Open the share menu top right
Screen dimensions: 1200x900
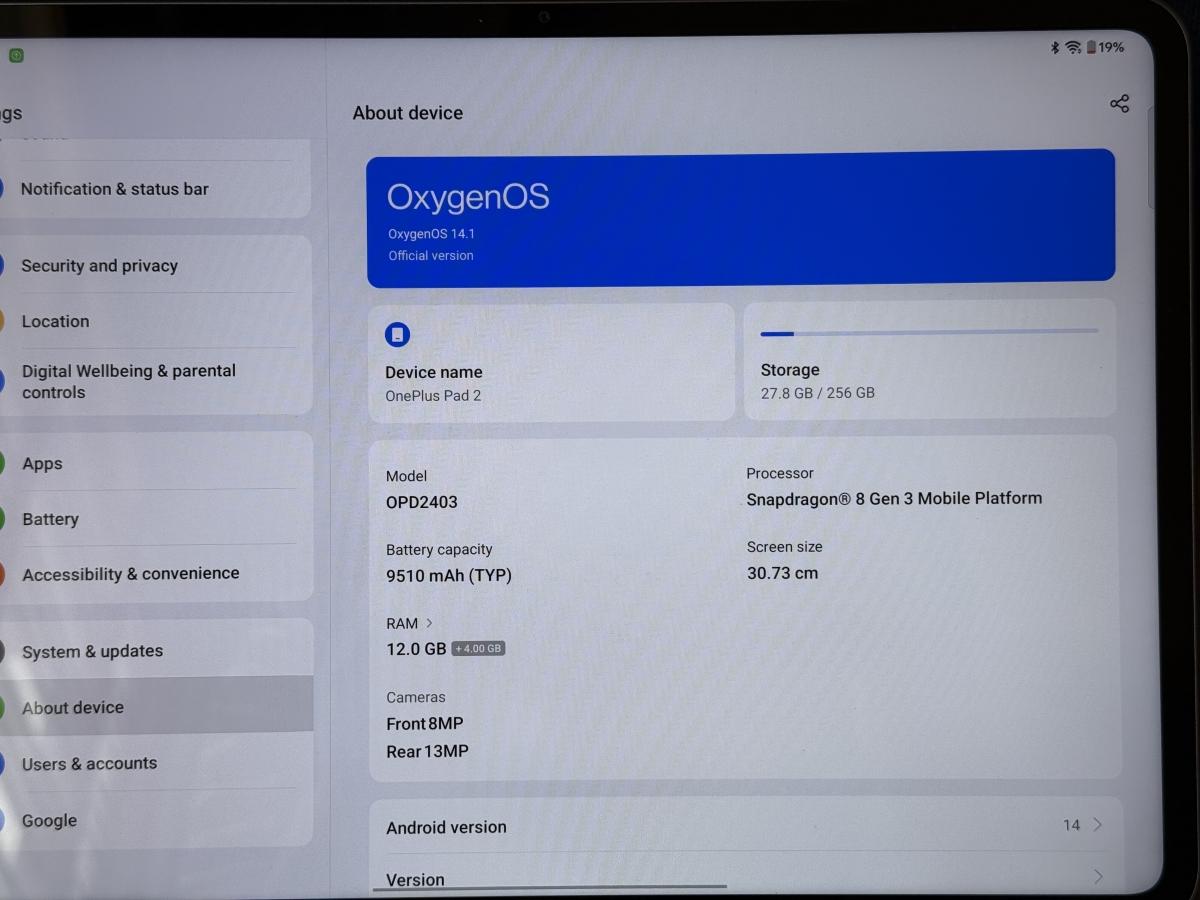[x=1119, y=102]
